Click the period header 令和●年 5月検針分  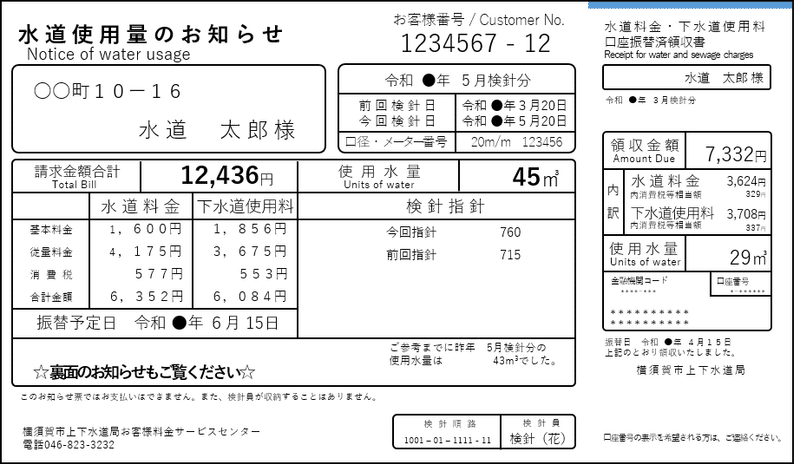click(x=457, y=80)
